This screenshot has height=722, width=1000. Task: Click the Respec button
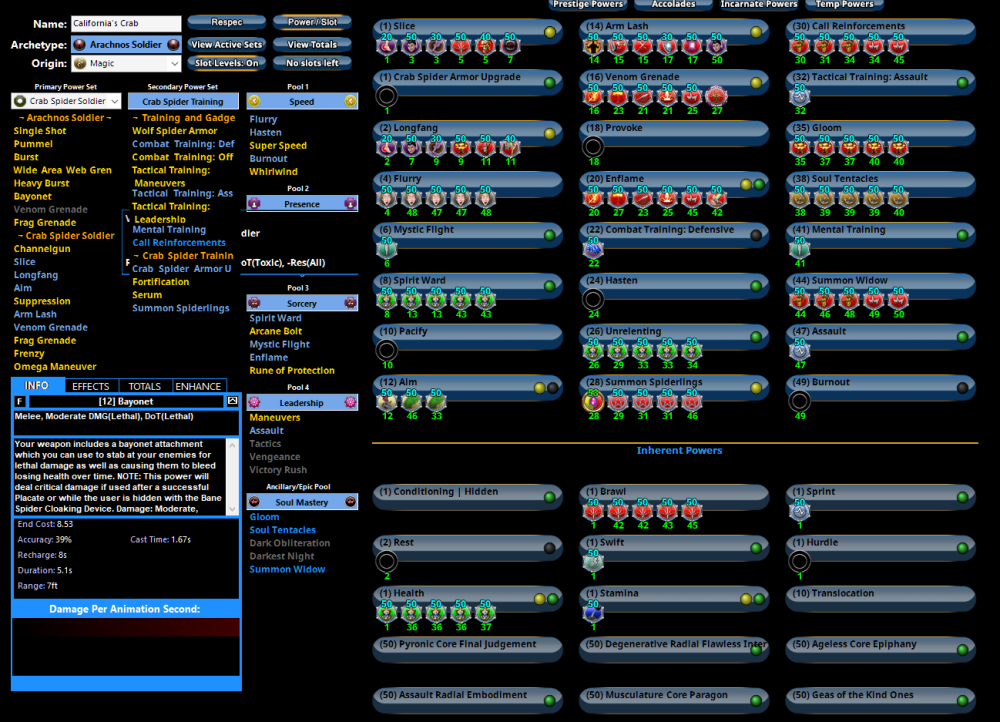pyautogui.click(x=227, y=22)
